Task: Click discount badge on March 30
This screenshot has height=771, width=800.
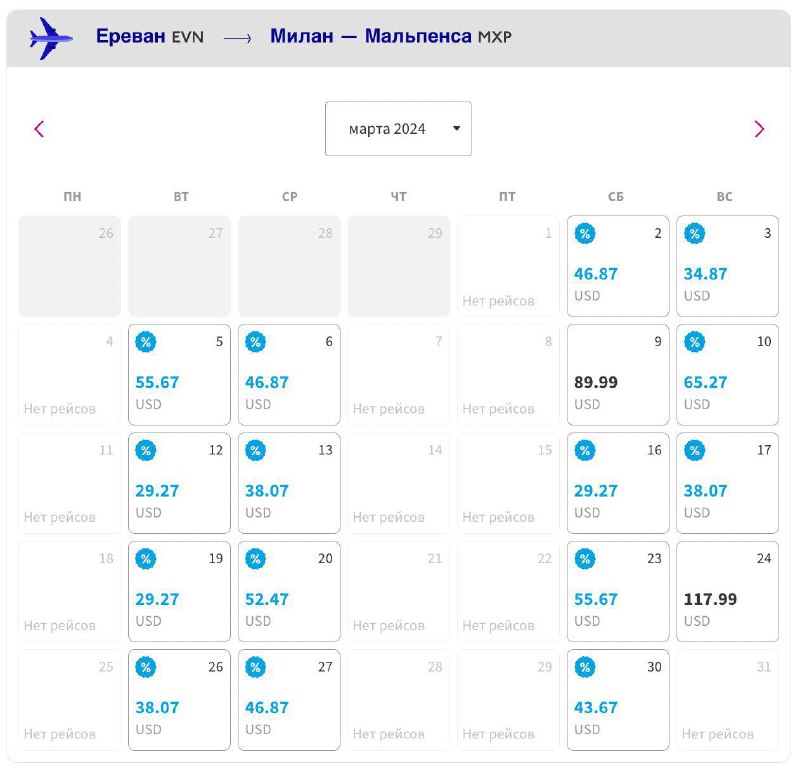Action: pyautogui.click(x=585, y=667)
